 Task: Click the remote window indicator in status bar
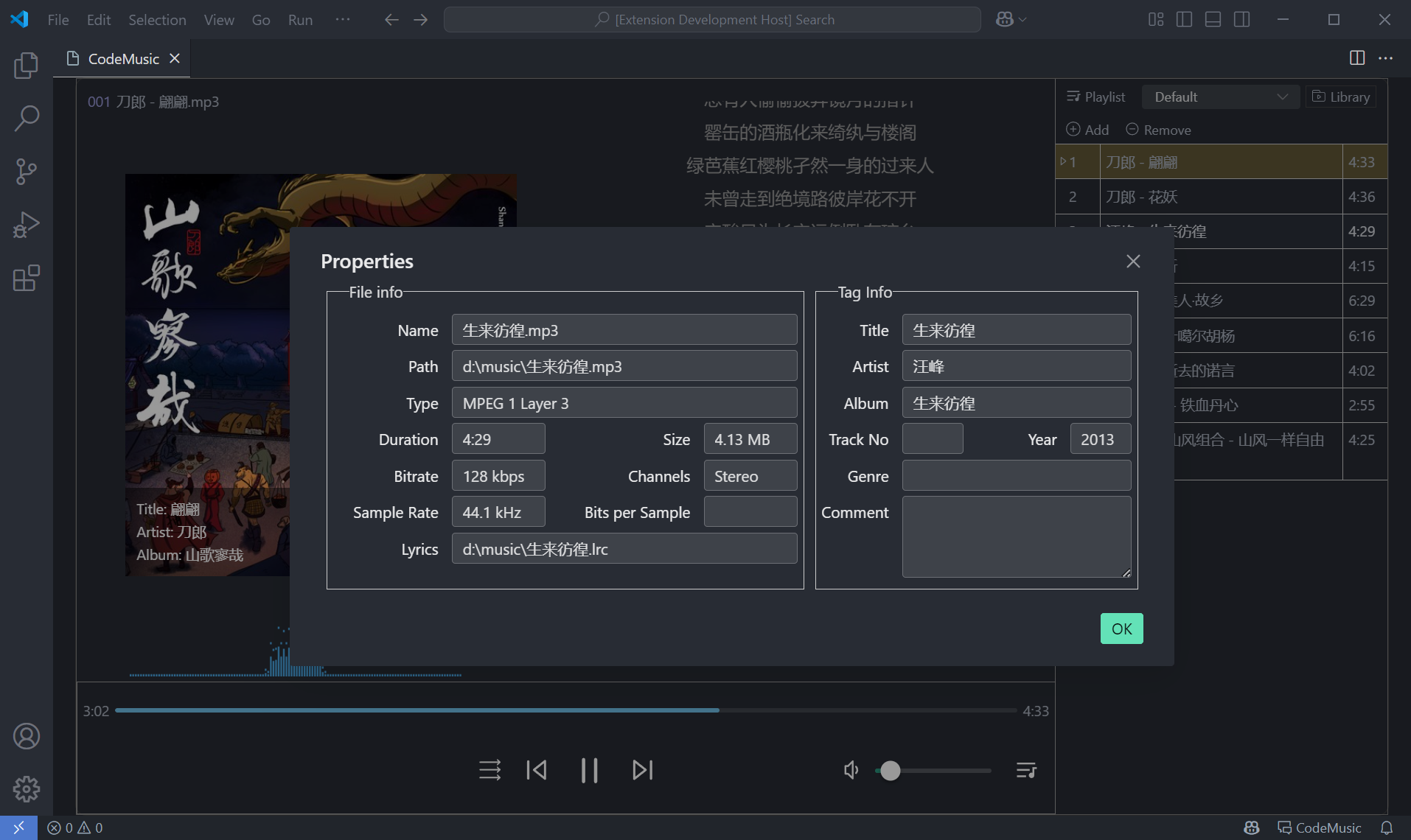pos(18,827)
